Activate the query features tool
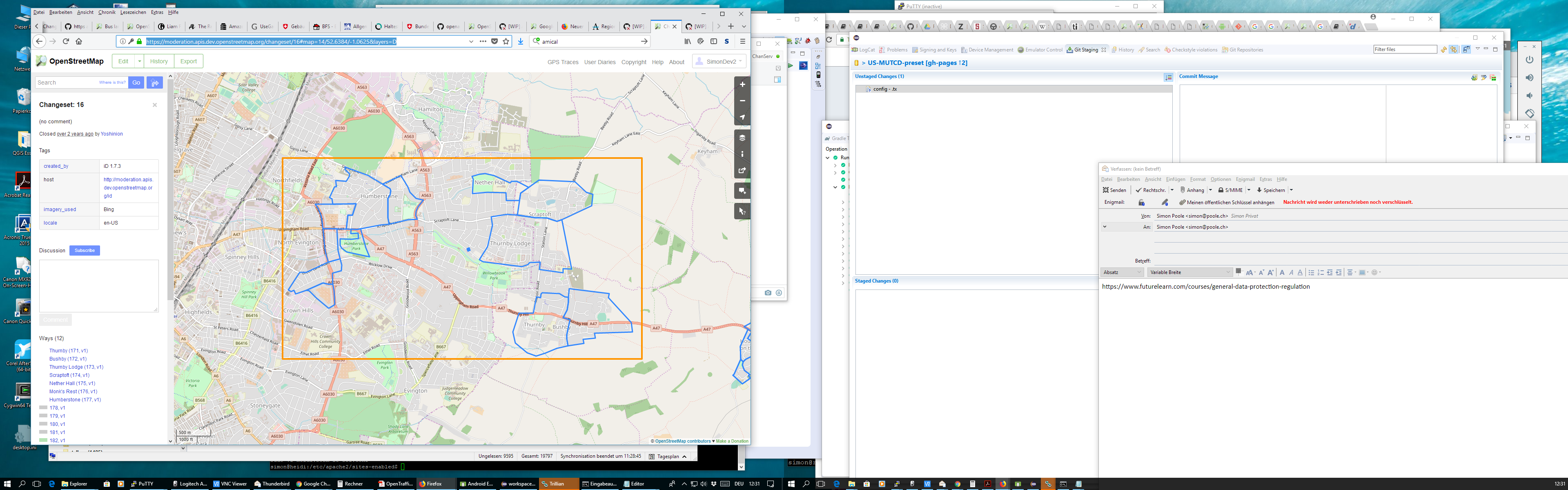Image resolution: width=1568 pixels, height=490 pixels. point(742,211)
